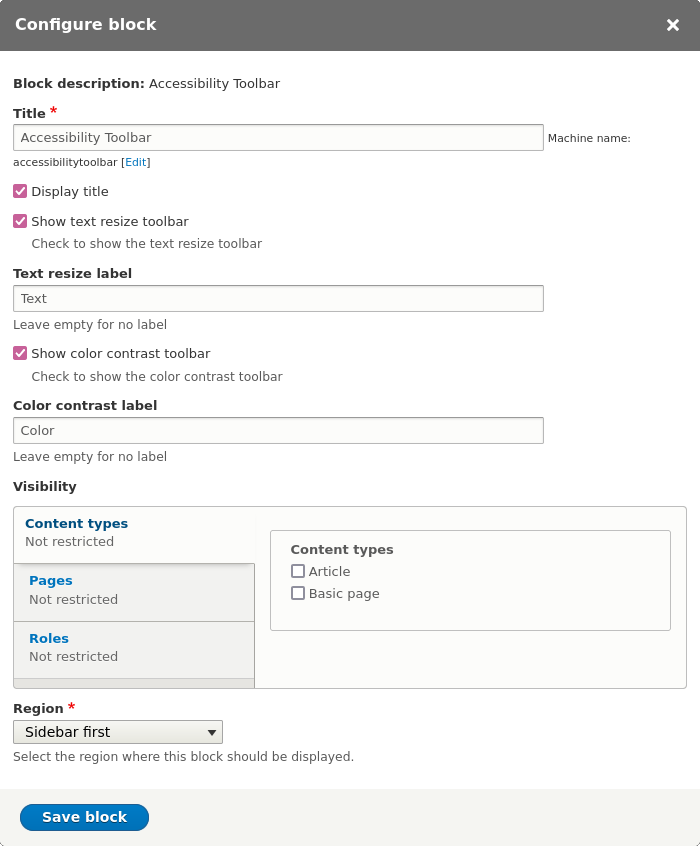Open the Region dropdown list

pos(118,732)
